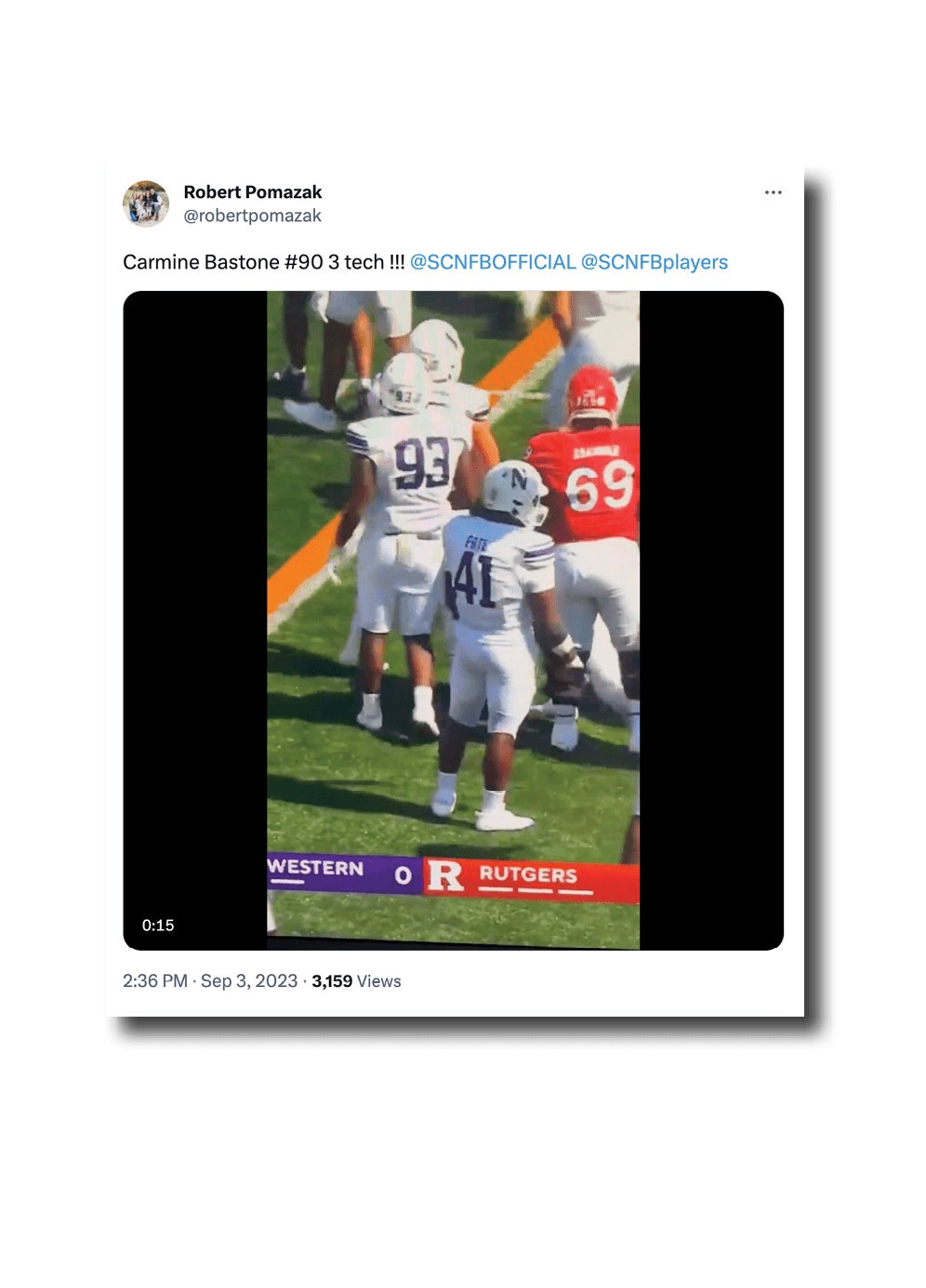Image resolution: width=926 pixels, height=1288 pixels.
Task: Click the 3,159 Views count
Action: (356, 981)
